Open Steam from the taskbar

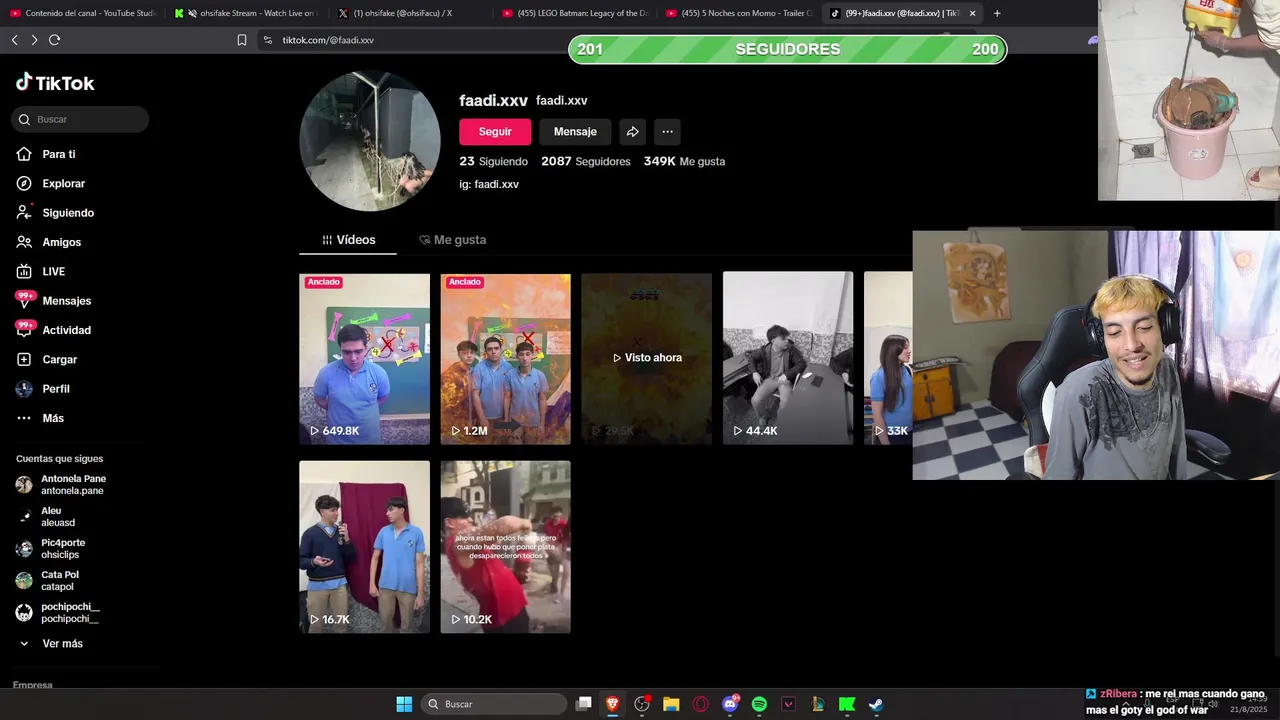876,704
